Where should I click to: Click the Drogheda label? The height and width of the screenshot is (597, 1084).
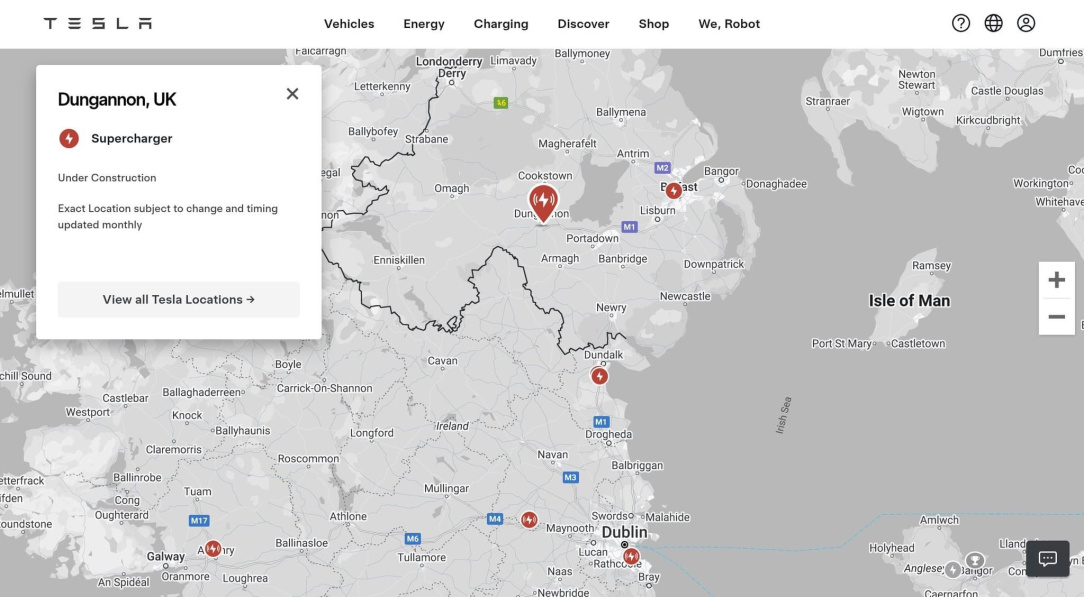point(608,435)
